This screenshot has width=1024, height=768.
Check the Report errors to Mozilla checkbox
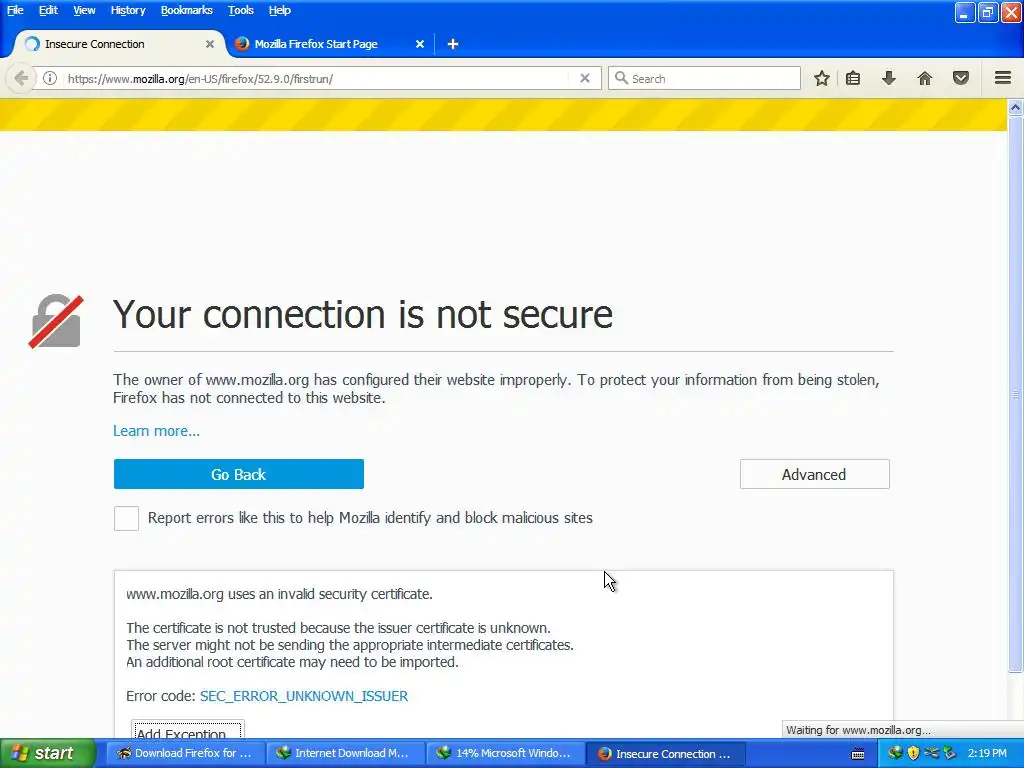point(126,519)
